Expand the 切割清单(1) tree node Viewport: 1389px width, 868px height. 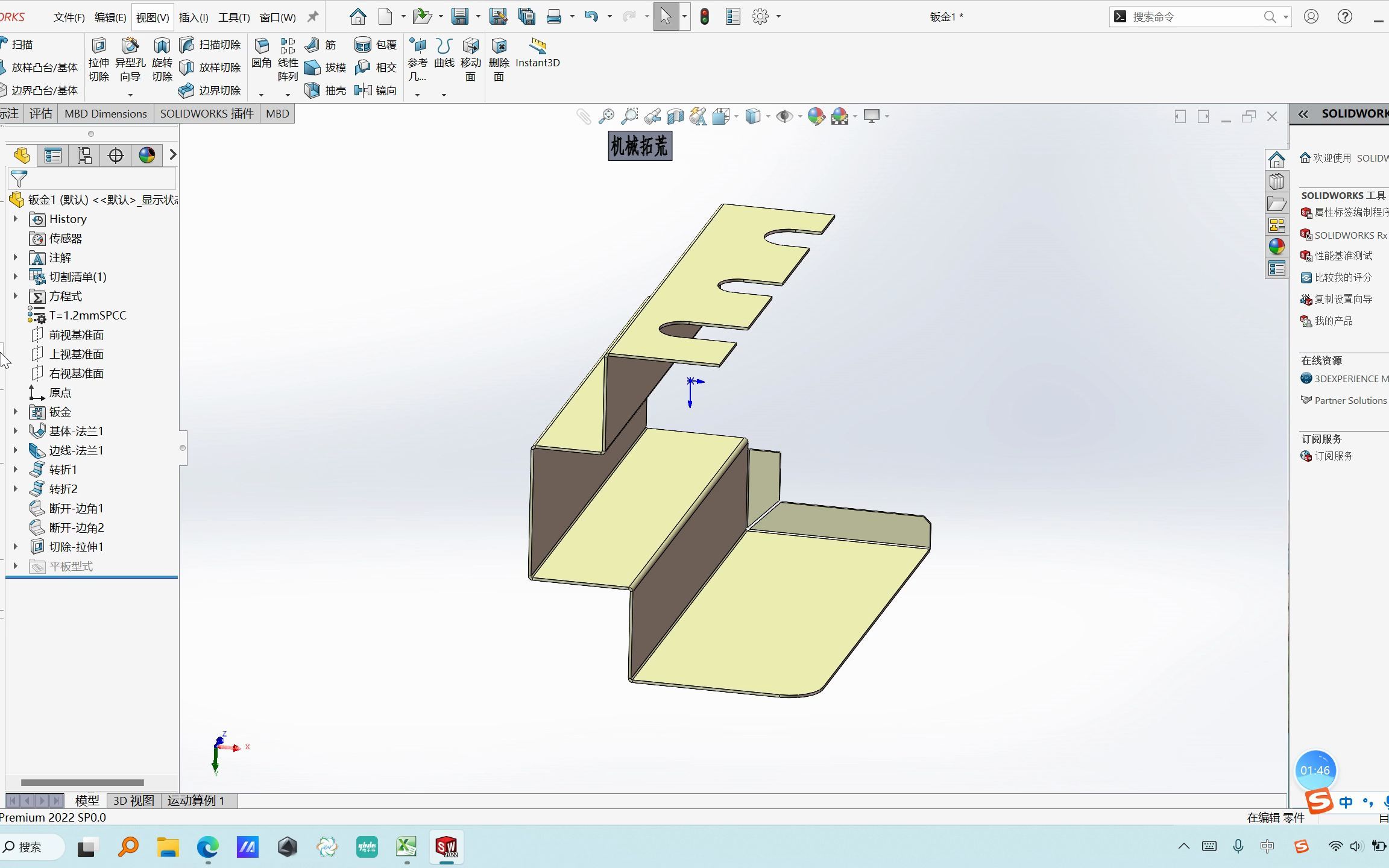(x=16, y=277)
